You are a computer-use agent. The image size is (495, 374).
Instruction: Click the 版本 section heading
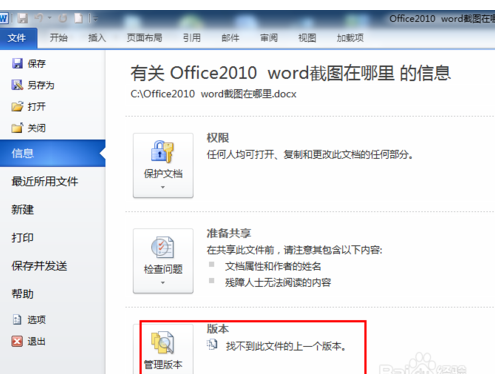pyautogui.click(x=218, y=329)
